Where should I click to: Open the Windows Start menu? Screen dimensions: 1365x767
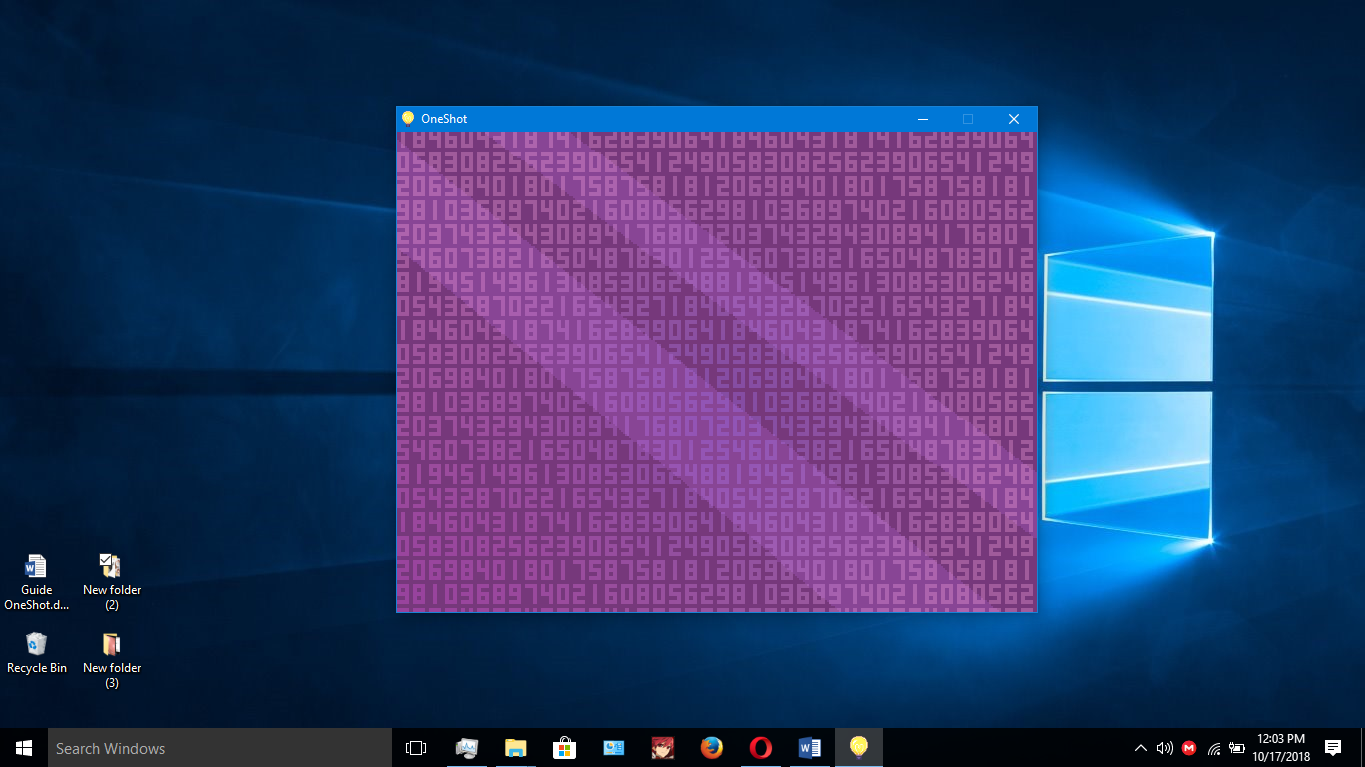click(24, 748)
